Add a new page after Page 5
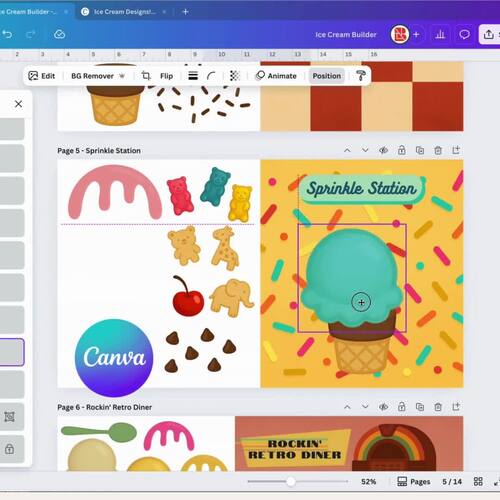Image resolution: width=500 pixels, height=500 pixels. (x=456, y=150)
